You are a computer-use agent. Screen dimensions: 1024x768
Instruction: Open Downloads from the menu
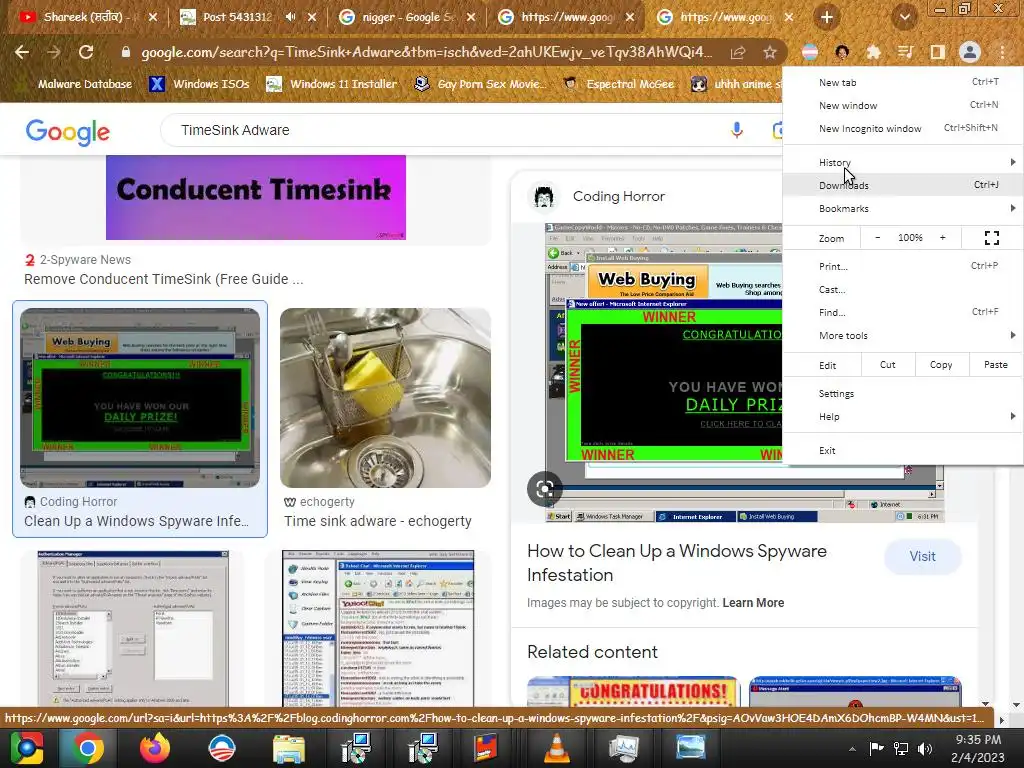(x=903, y=185)
